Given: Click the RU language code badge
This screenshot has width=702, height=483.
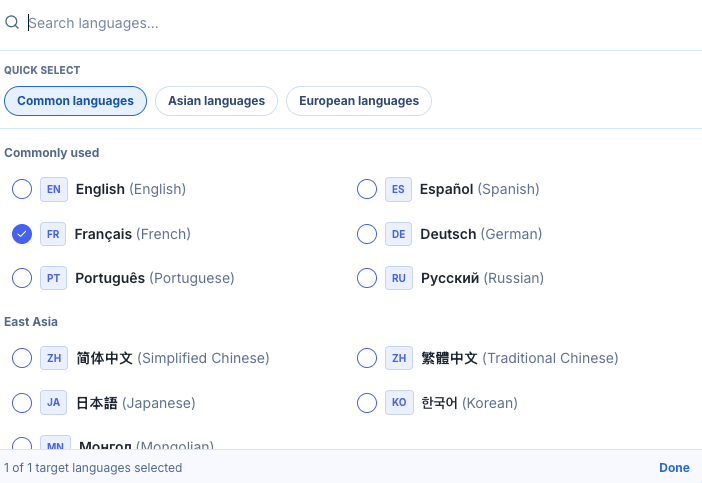Looking at the screenshot, I should point(398,278).
